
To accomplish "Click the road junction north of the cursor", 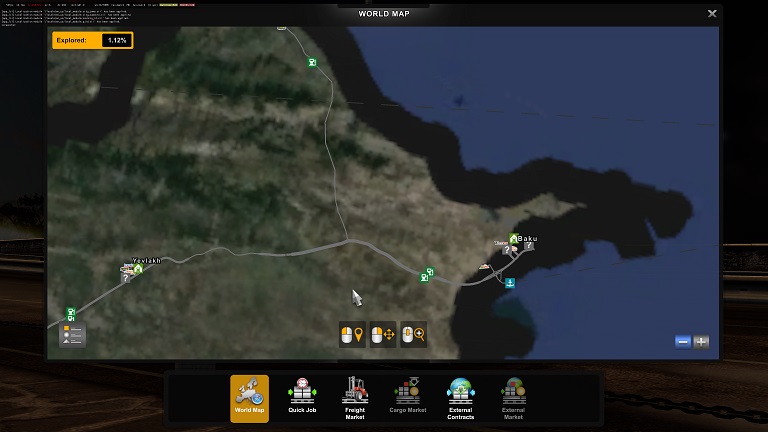I will click(348, 240).
